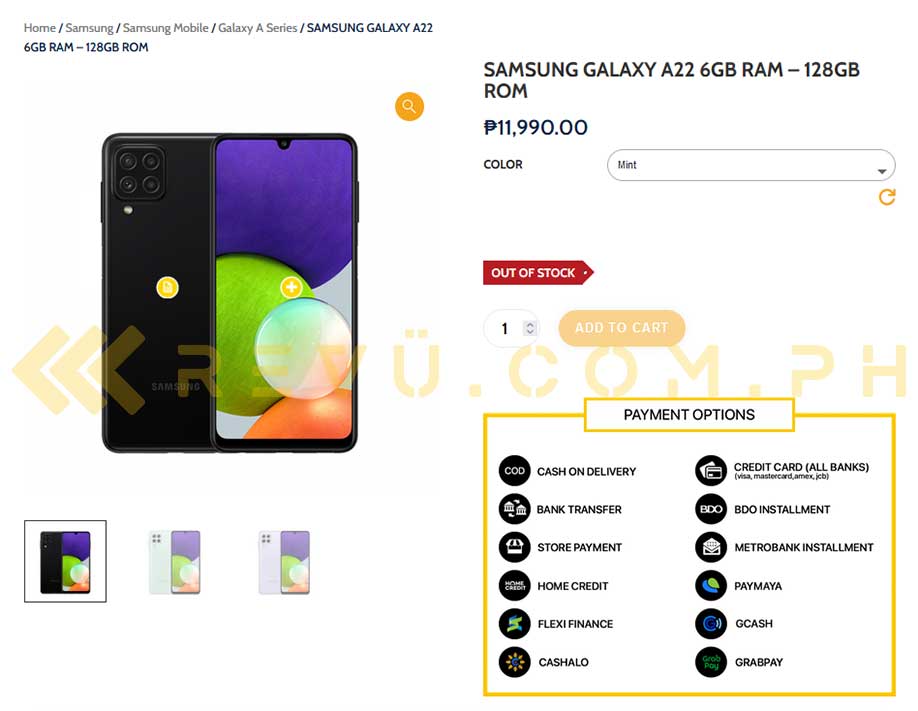Screen dimensions: 918x711
Task: Click the GCash payment icon
Action: (711, 624)
